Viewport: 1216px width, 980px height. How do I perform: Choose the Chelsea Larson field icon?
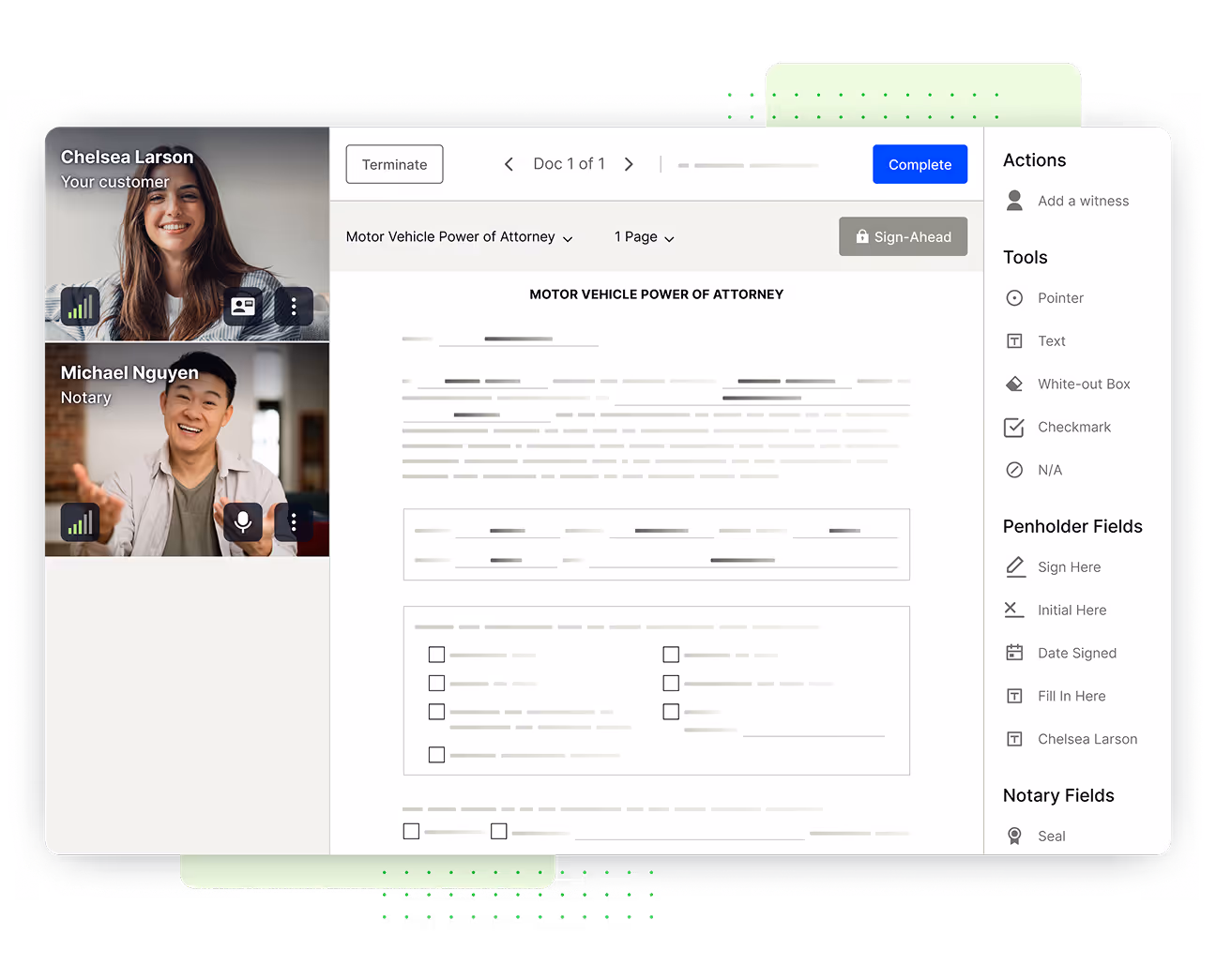[x=1014, y=739]
